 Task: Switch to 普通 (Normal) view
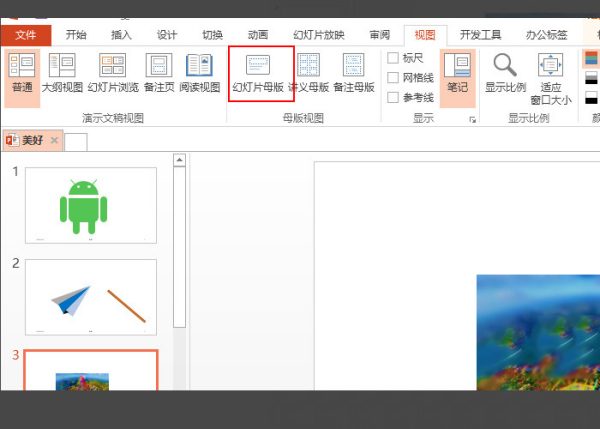[x=22, y=78]
